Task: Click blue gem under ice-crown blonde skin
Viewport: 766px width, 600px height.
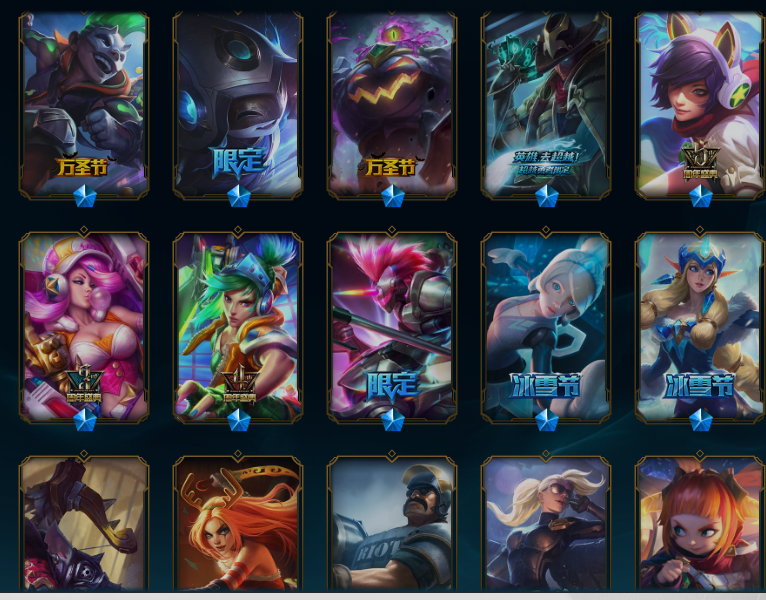Action: 701,420
